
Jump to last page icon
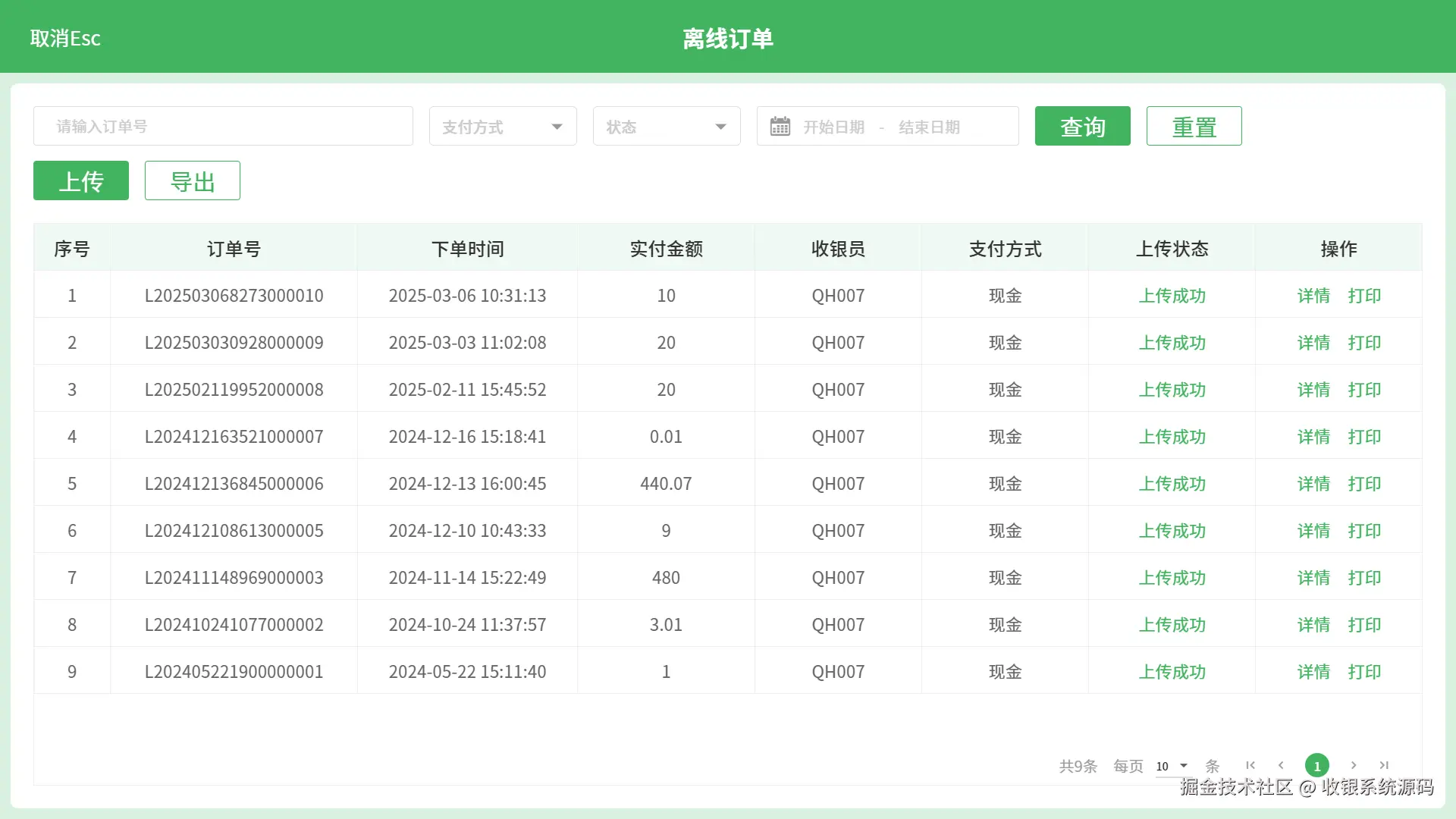(1384, 765)
